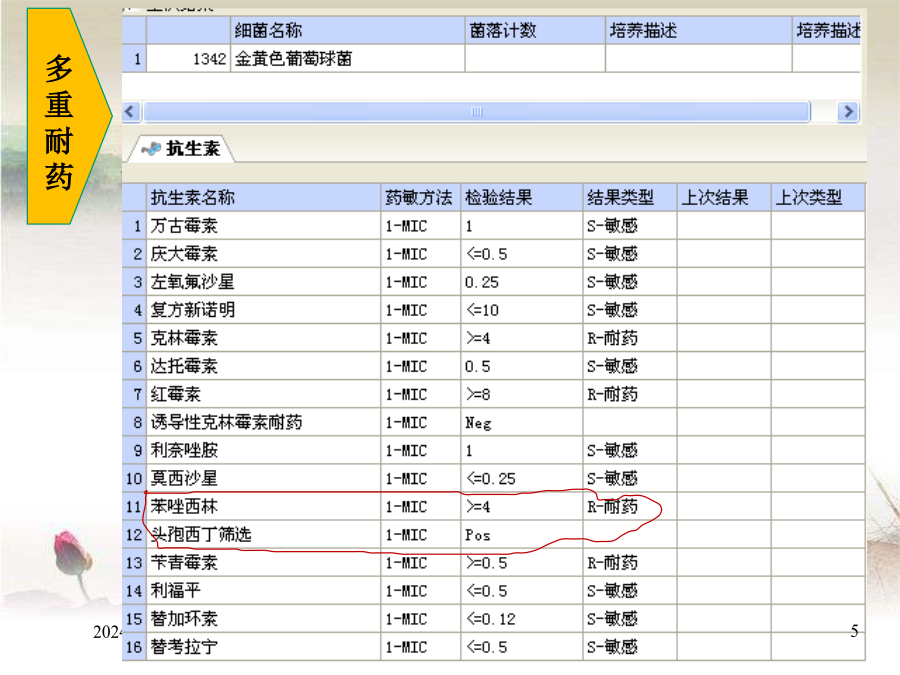Viewport: 900px width, 675px height.
Task: Click the icon on the 抗生素 tab
Action: click(151, 149)
